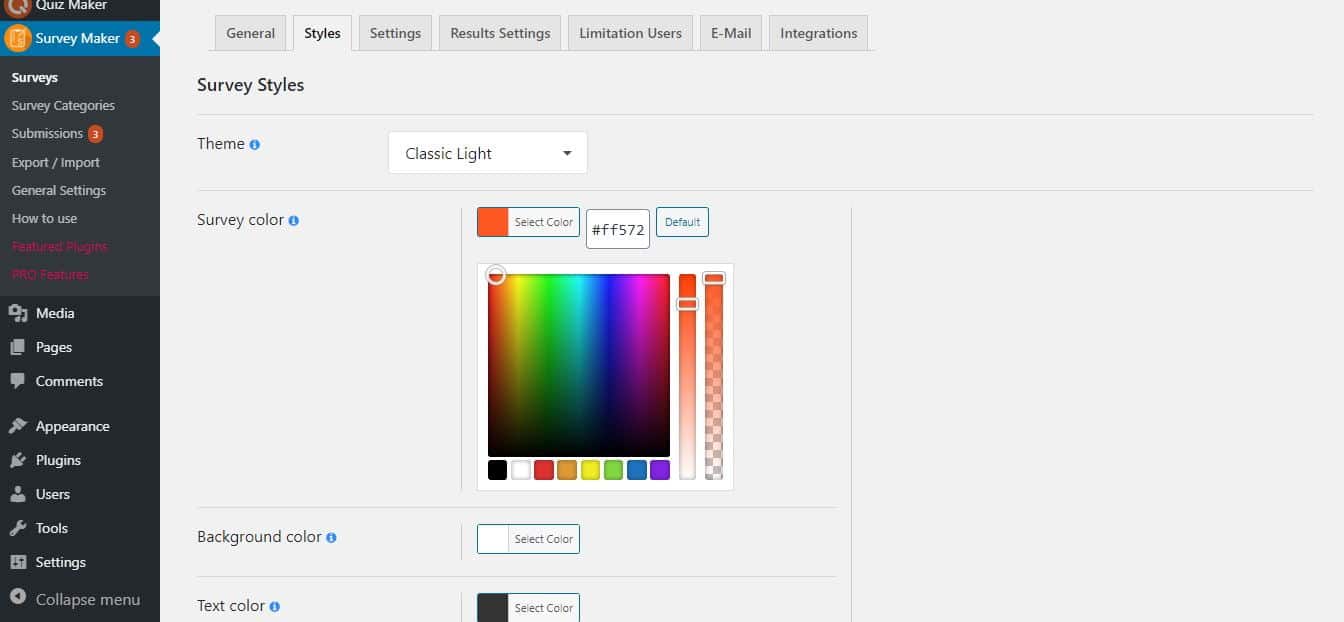Click the Comments bubble icon
Viewport: 1344px width, 622px height.
coord(17,381)
